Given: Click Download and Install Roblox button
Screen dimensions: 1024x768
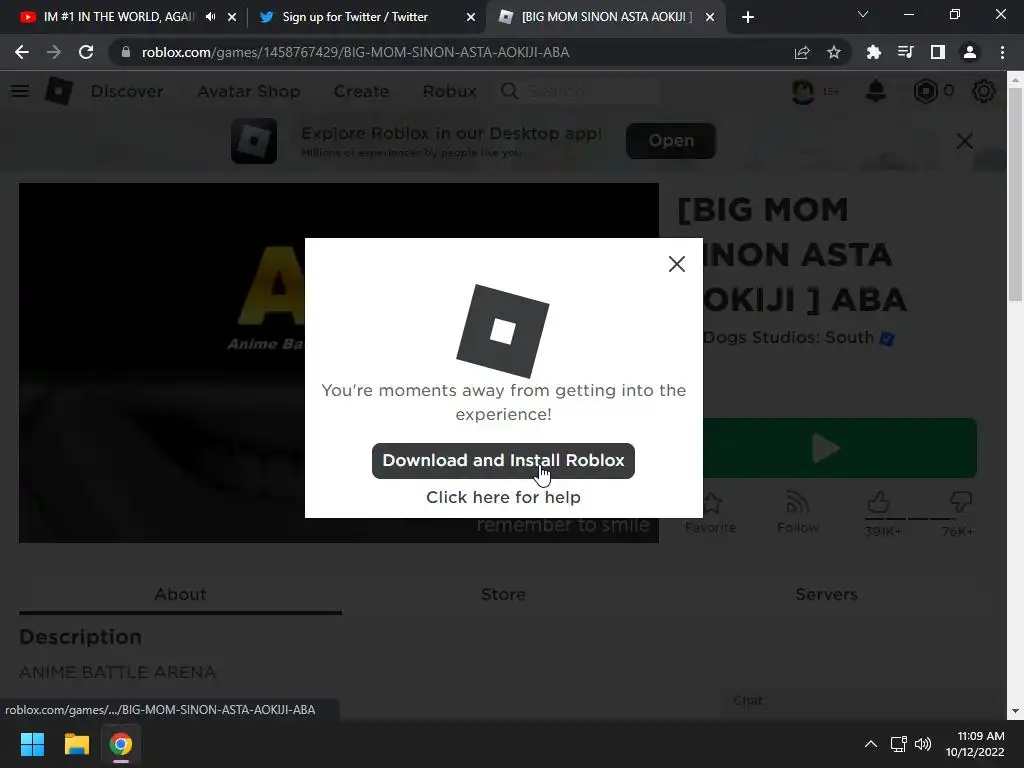Looking at the screenshot, I should click(503, 460).
